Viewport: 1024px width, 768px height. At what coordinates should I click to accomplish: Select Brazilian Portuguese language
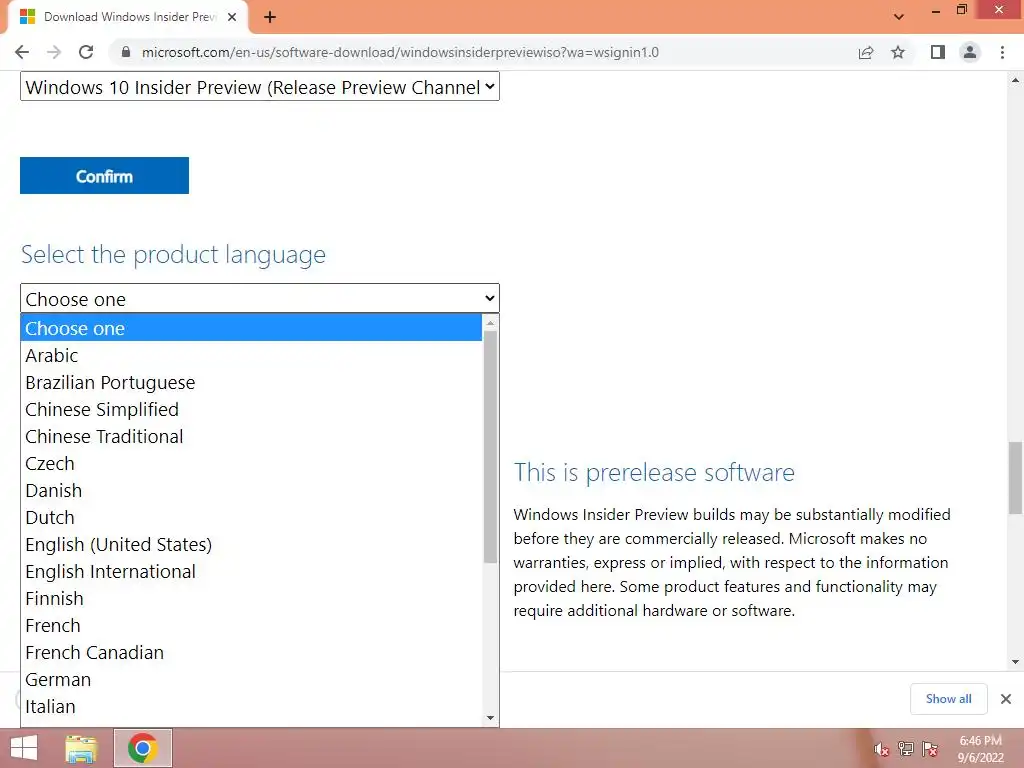pos(251,382)
